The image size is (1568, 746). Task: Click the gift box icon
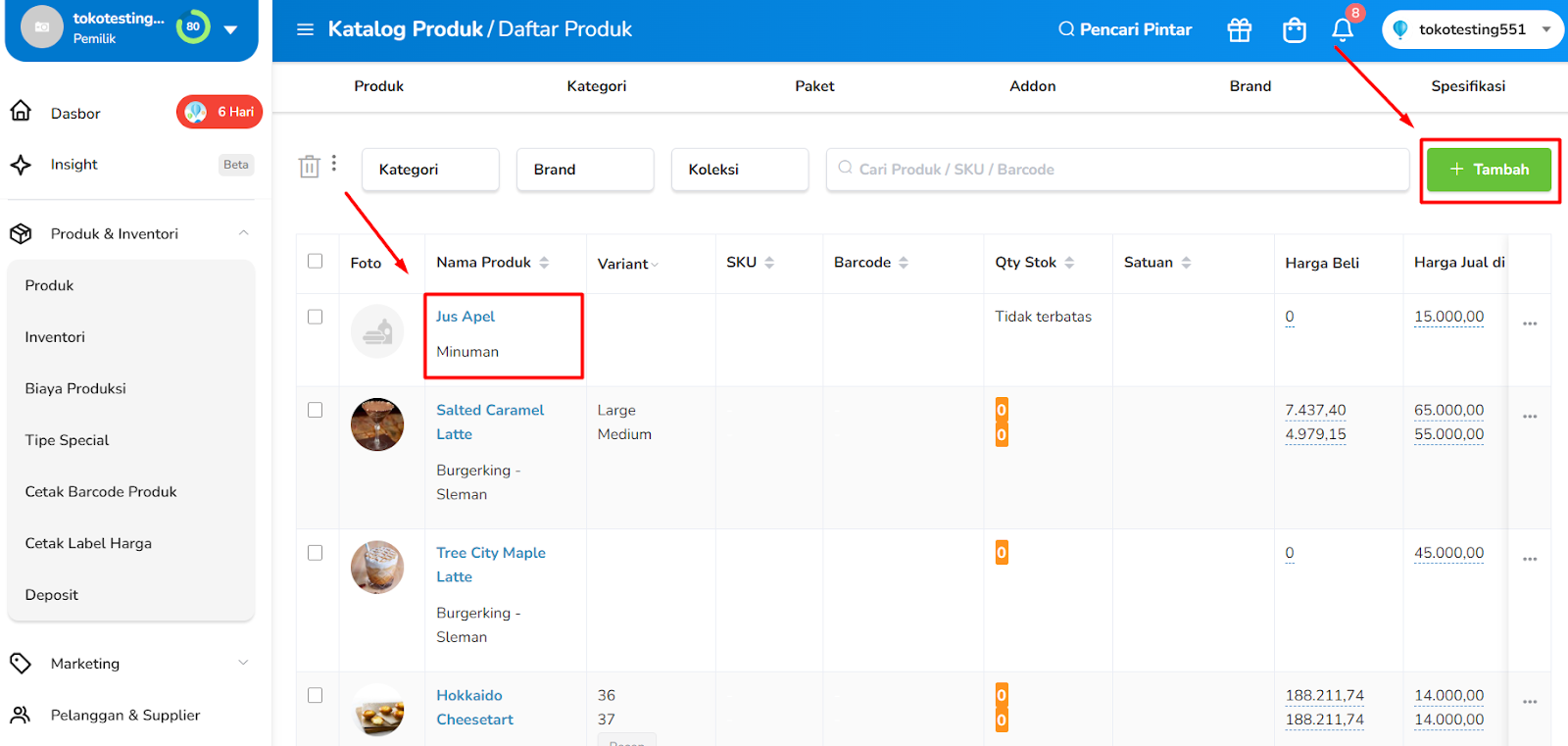1240,30
